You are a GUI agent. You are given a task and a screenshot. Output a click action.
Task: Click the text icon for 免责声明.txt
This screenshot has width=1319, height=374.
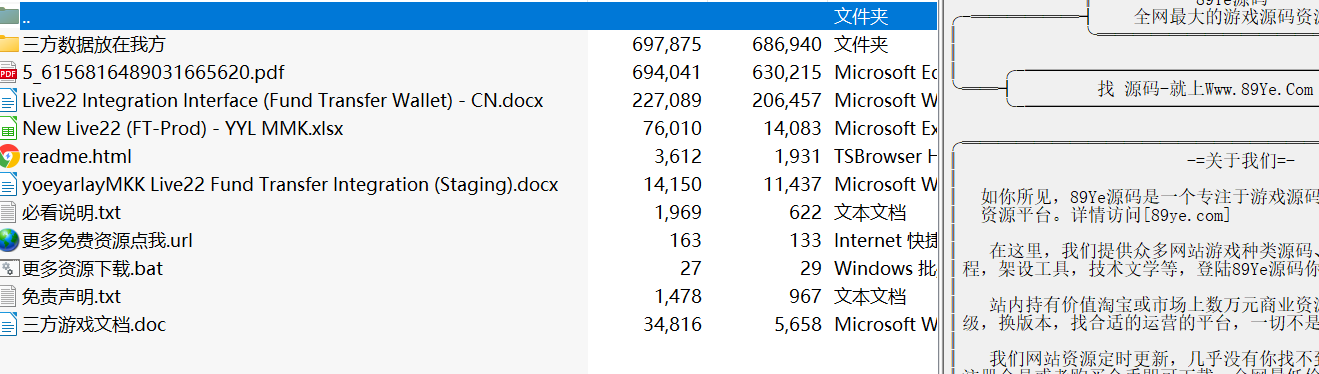coord(9,296)
